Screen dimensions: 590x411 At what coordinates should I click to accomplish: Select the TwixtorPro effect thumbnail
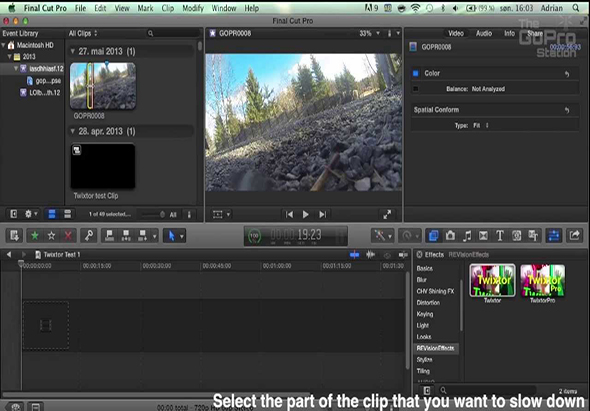click(543, 280)
